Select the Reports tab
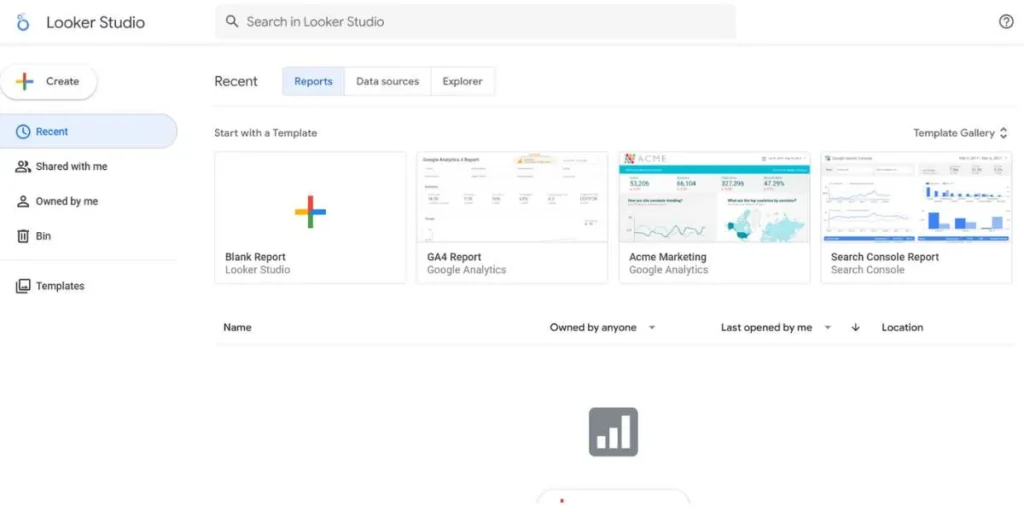Screen dimensions: 1024x512 point(313,82)
